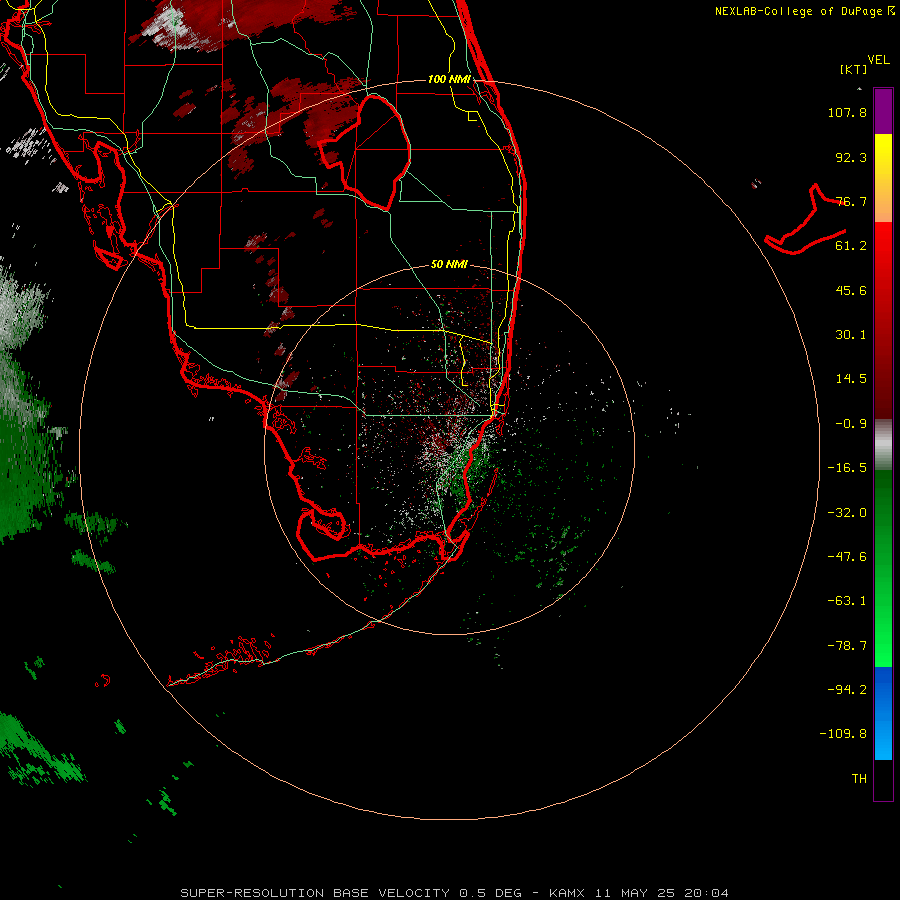Screen dimensions: 900x900
Task: Select the -78.7 scale value
Action: click(x=847, y=646)
